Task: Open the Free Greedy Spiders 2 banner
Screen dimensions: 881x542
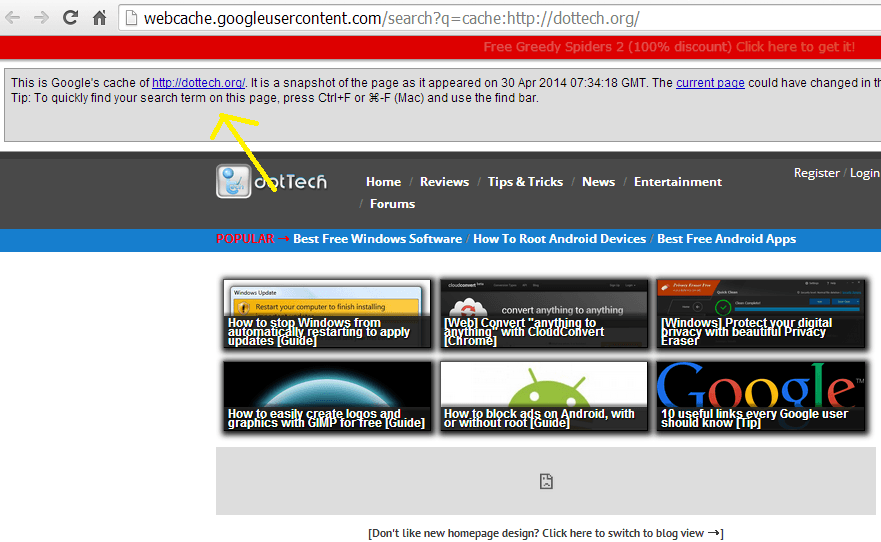Action: click(x=668, y=47)
